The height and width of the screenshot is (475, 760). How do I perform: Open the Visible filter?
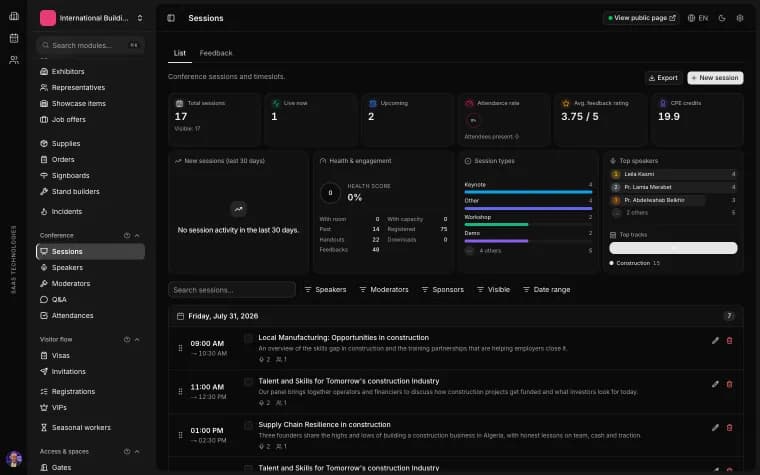pyautogui.click(x=493, y=289)
